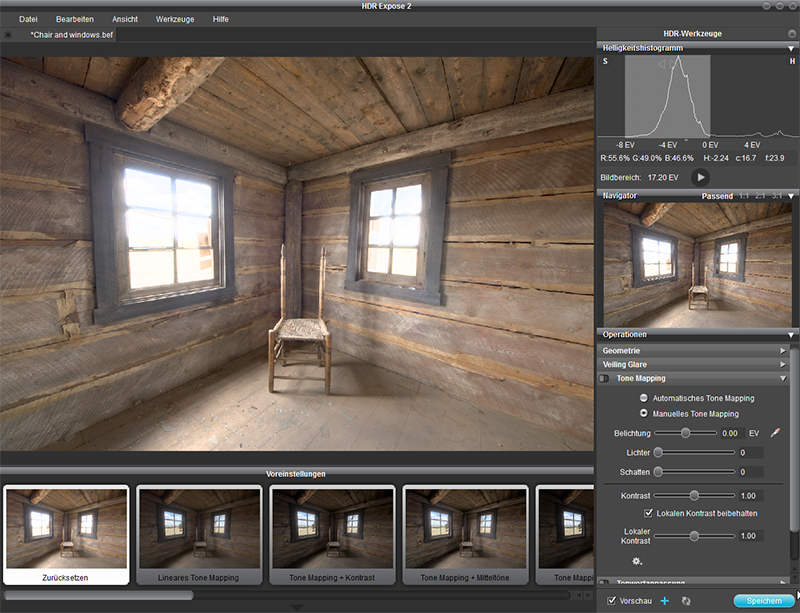Click the S shadows indicator in the histogram

(605, 62)
